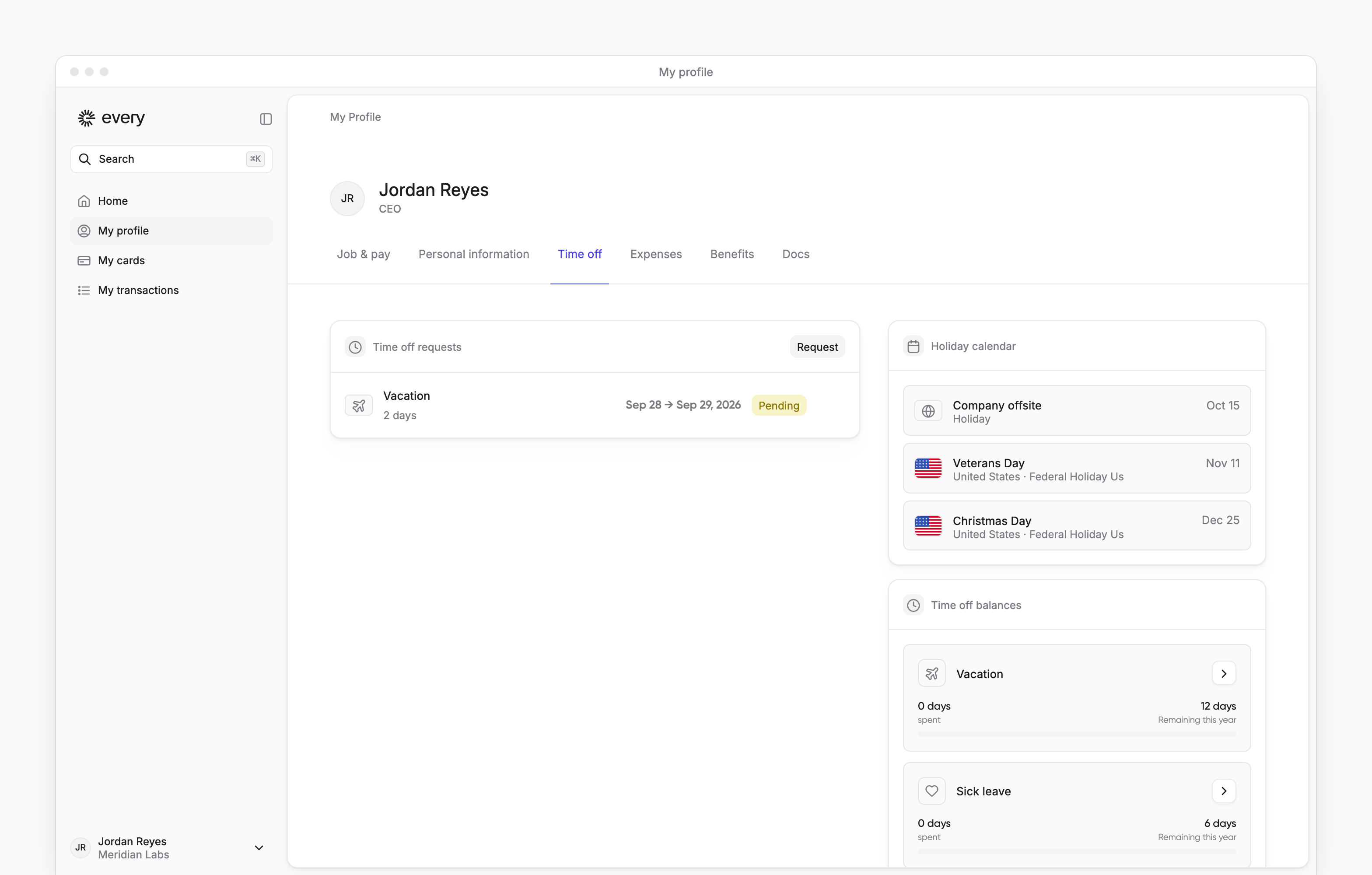Click the Request time off button

click(x=817, y=347)
